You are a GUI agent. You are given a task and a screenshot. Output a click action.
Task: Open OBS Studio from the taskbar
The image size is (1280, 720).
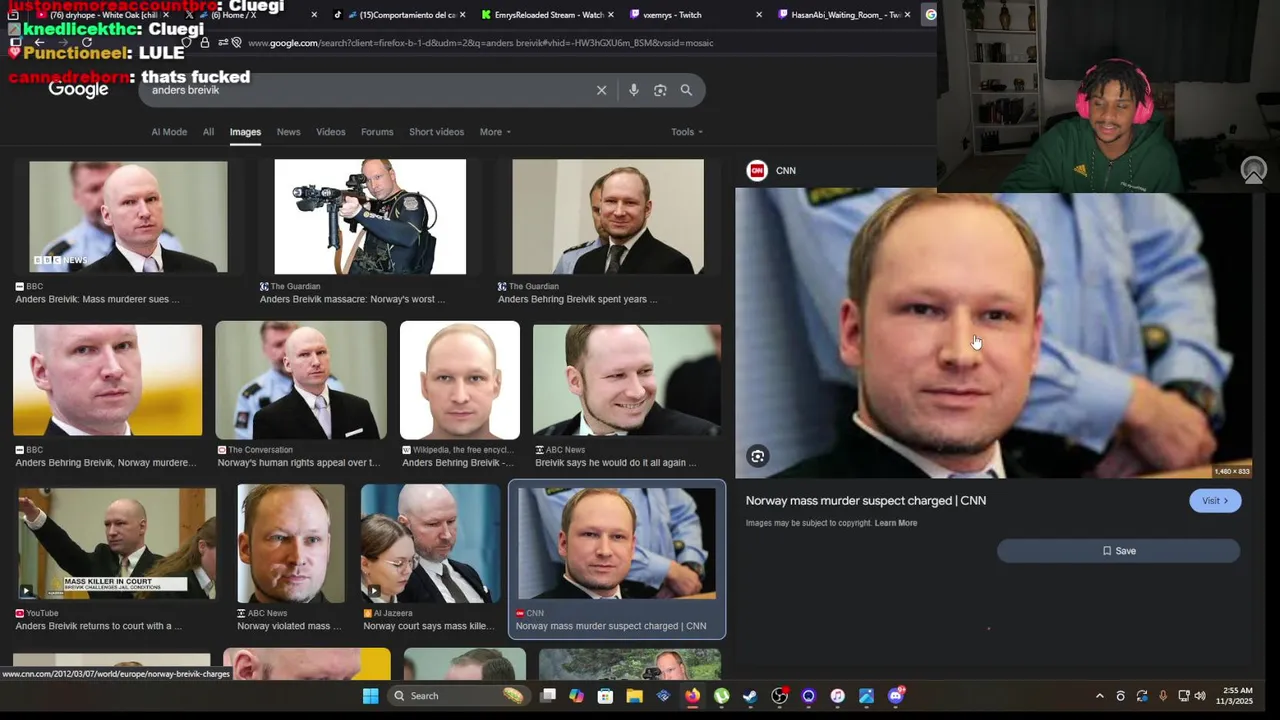point(780,696)
